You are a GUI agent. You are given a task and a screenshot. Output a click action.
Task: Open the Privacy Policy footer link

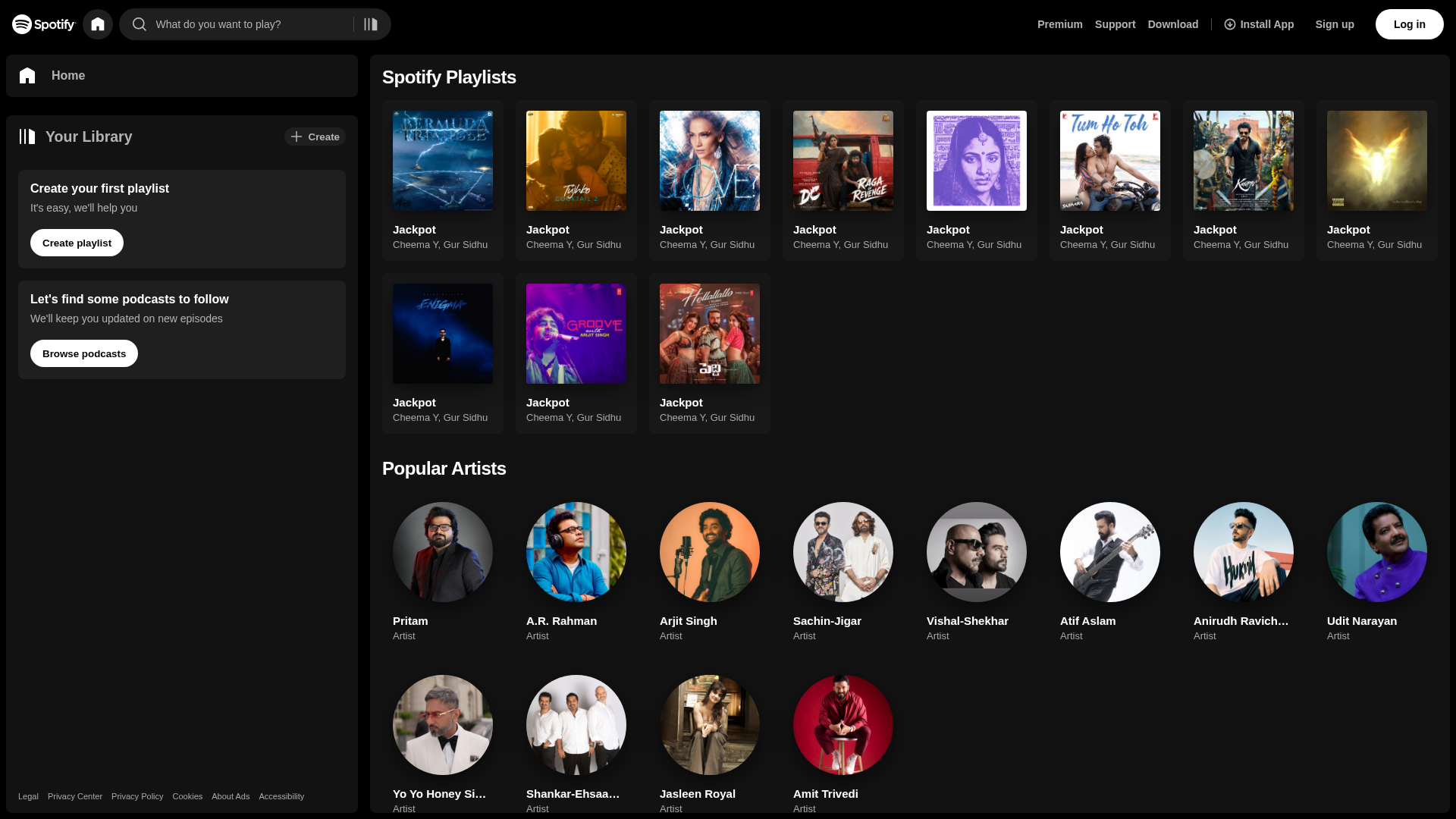[137, 796]
